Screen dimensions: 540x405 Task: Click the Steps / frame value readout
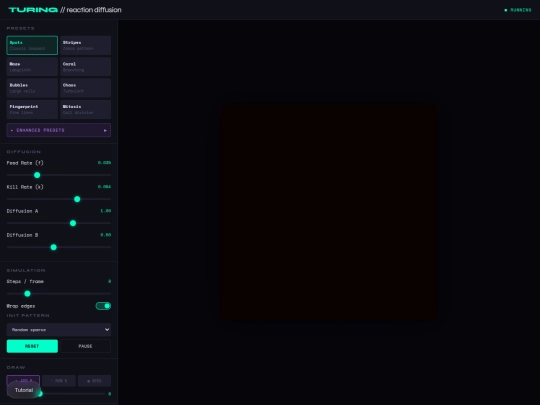(110, 281)
